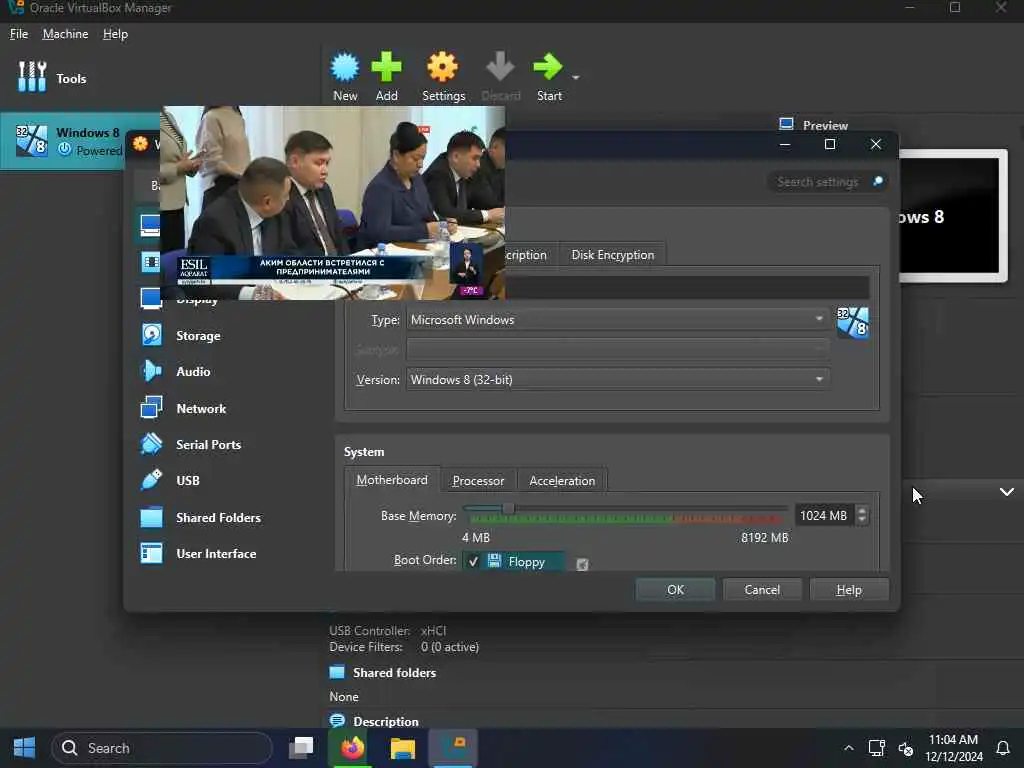Click the 'Device Filters:' text in details
Viewport: 1024px width, 768px height.
coord(366,647)
